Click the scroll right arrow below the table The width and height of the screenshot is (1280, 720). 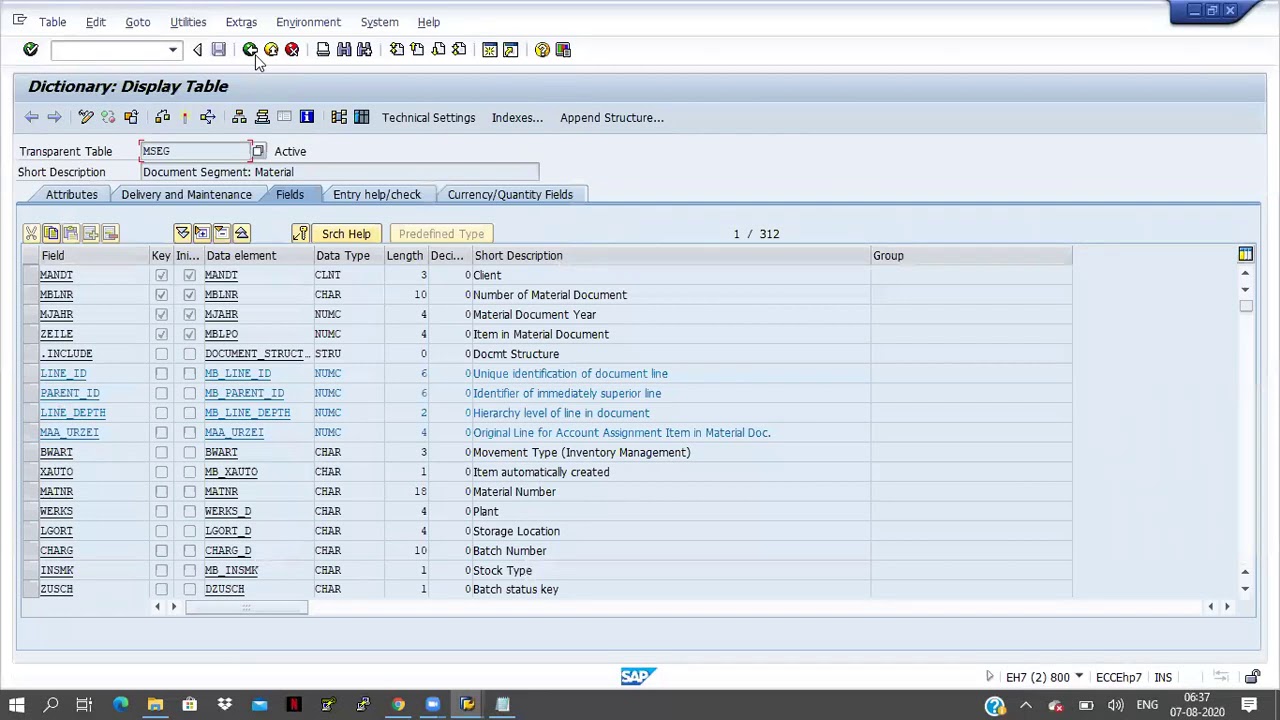1227,607
